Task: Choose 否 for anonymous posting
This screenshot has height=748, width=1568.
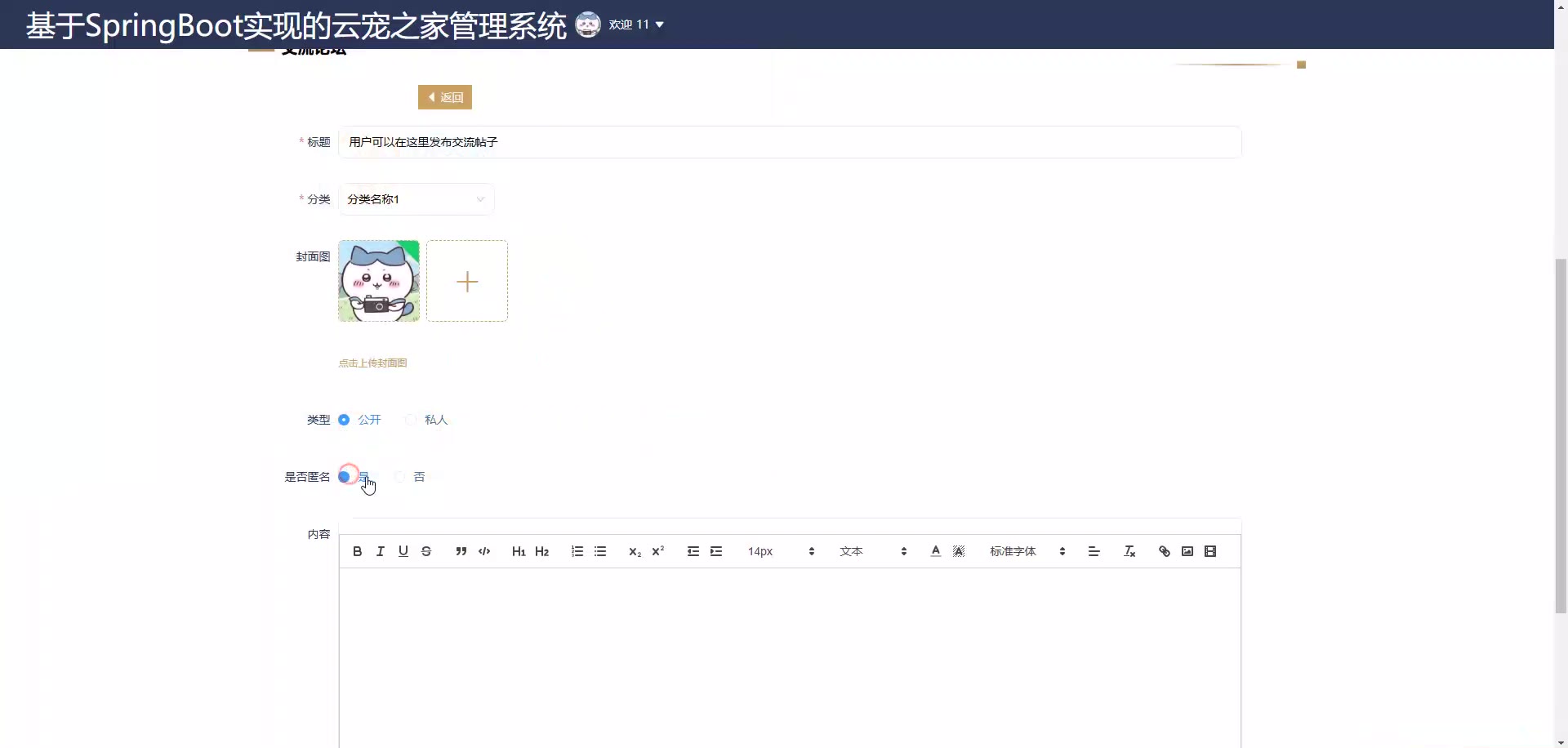Action: [x=399, y=477]
